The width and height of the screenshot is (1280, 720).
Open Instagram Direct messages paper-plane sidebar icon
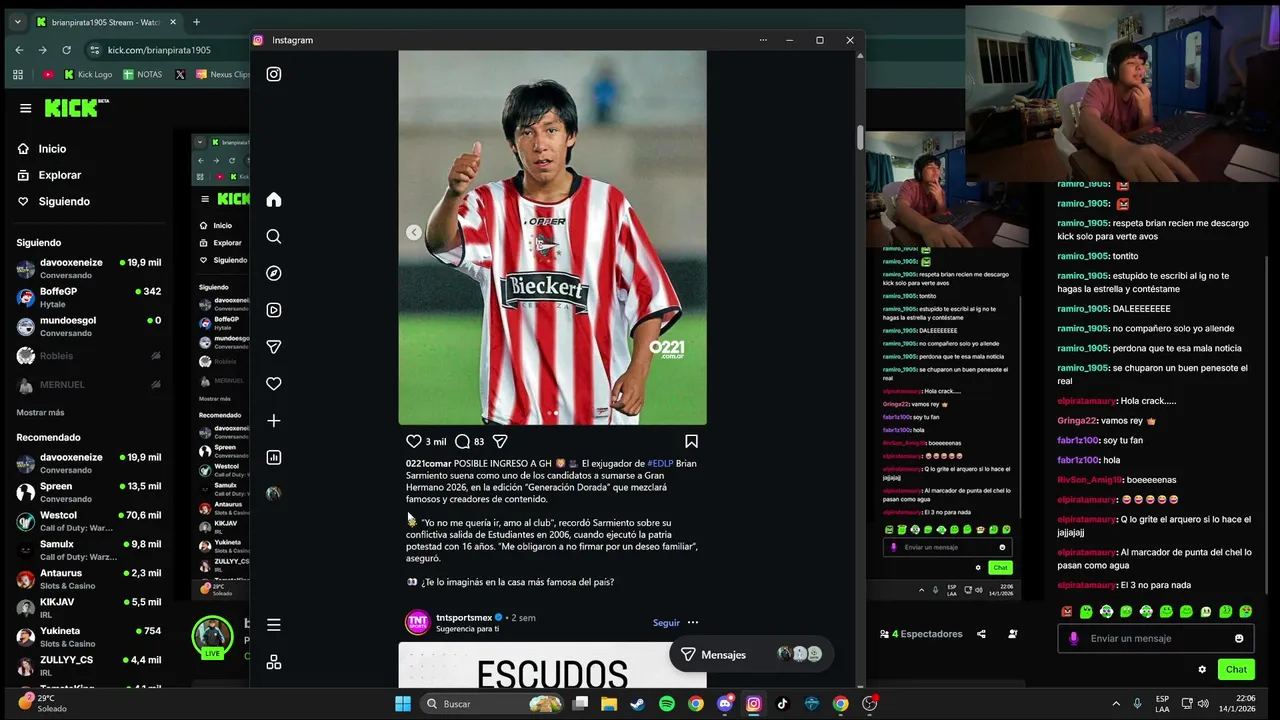pyautogui.click(x=273, y=347)
